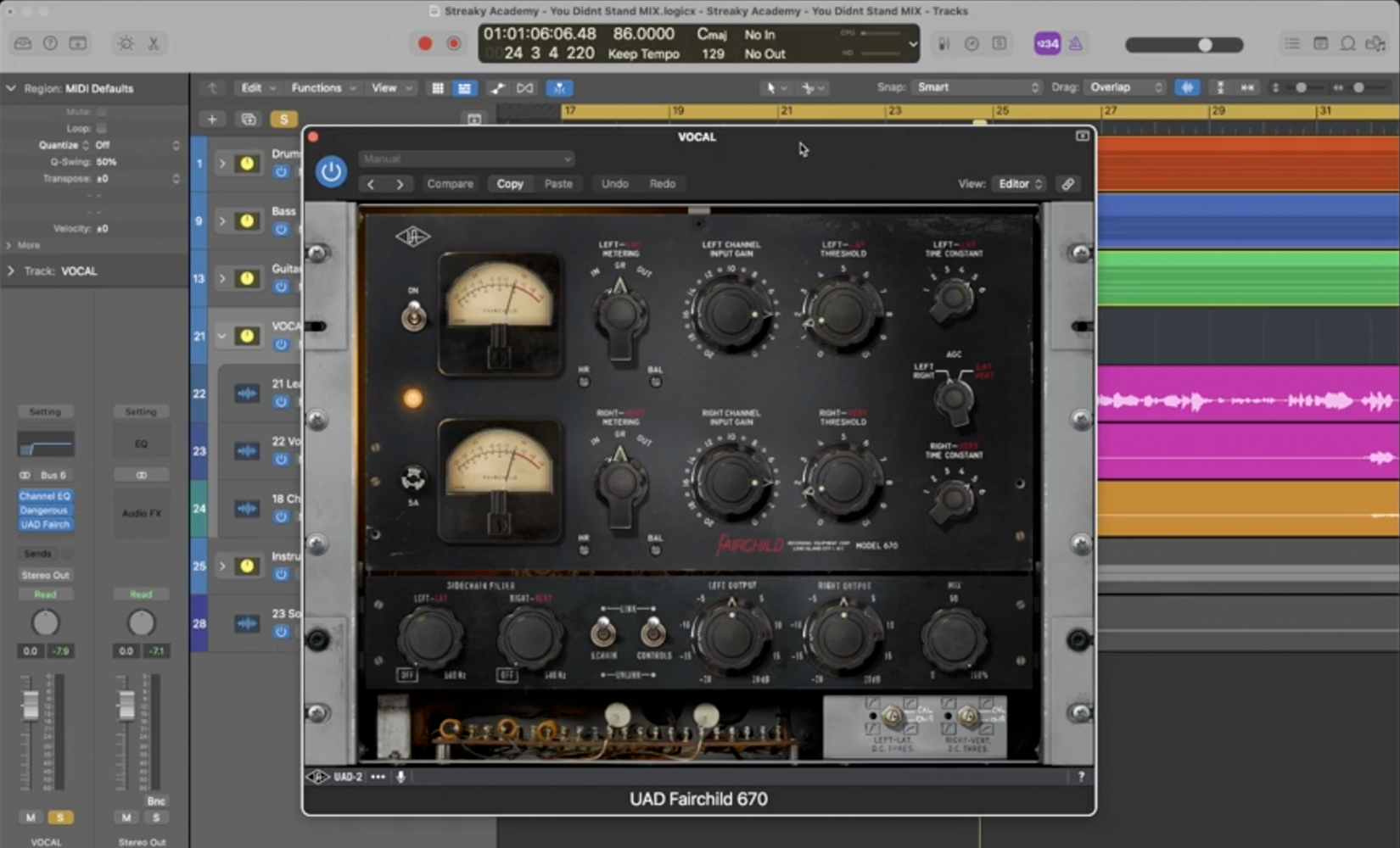Solo the VOCAL channel strip
1400x848 pixels.
[60, 817]
